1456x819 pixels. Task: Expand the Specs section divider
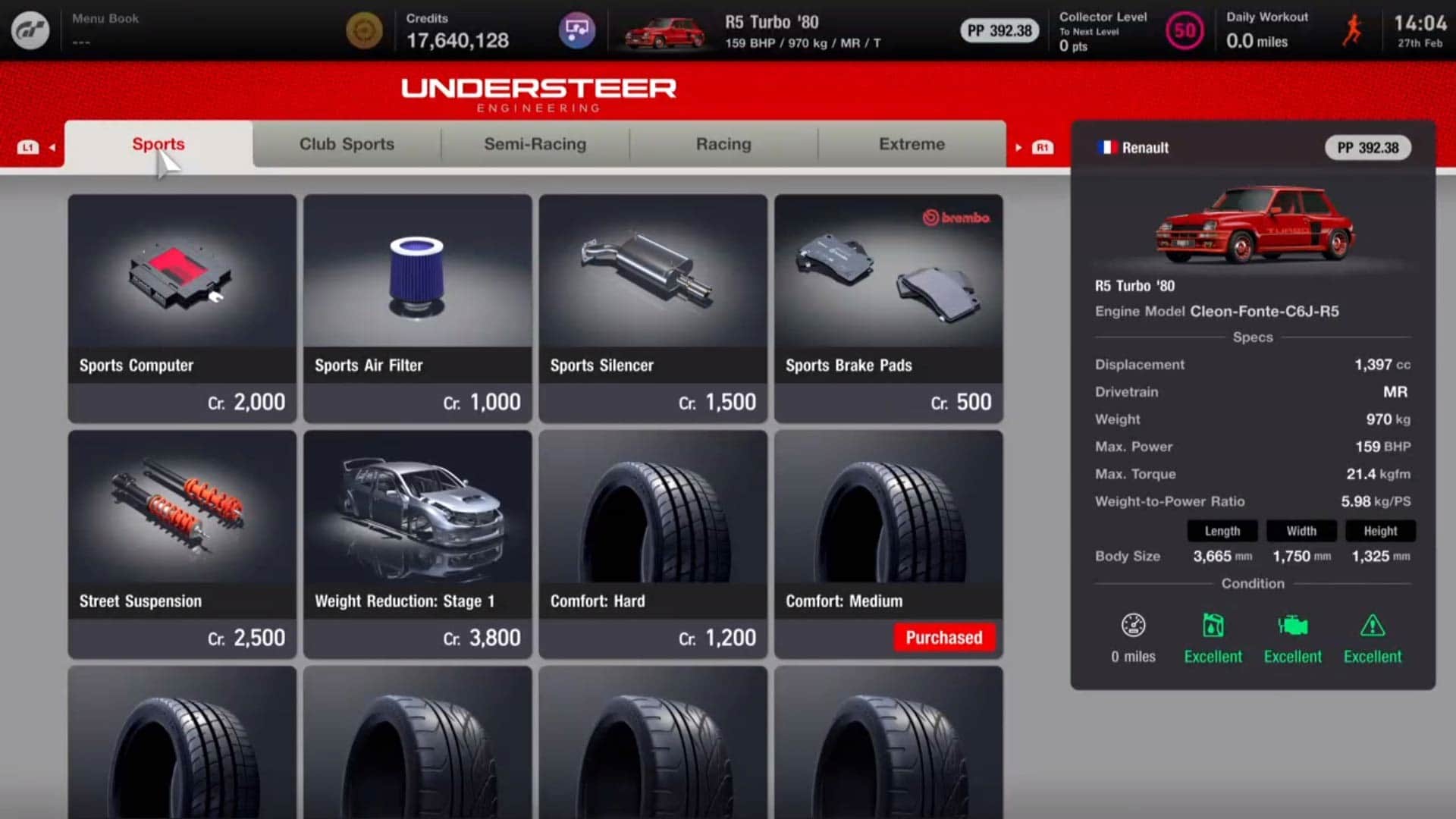[1253, 337]
